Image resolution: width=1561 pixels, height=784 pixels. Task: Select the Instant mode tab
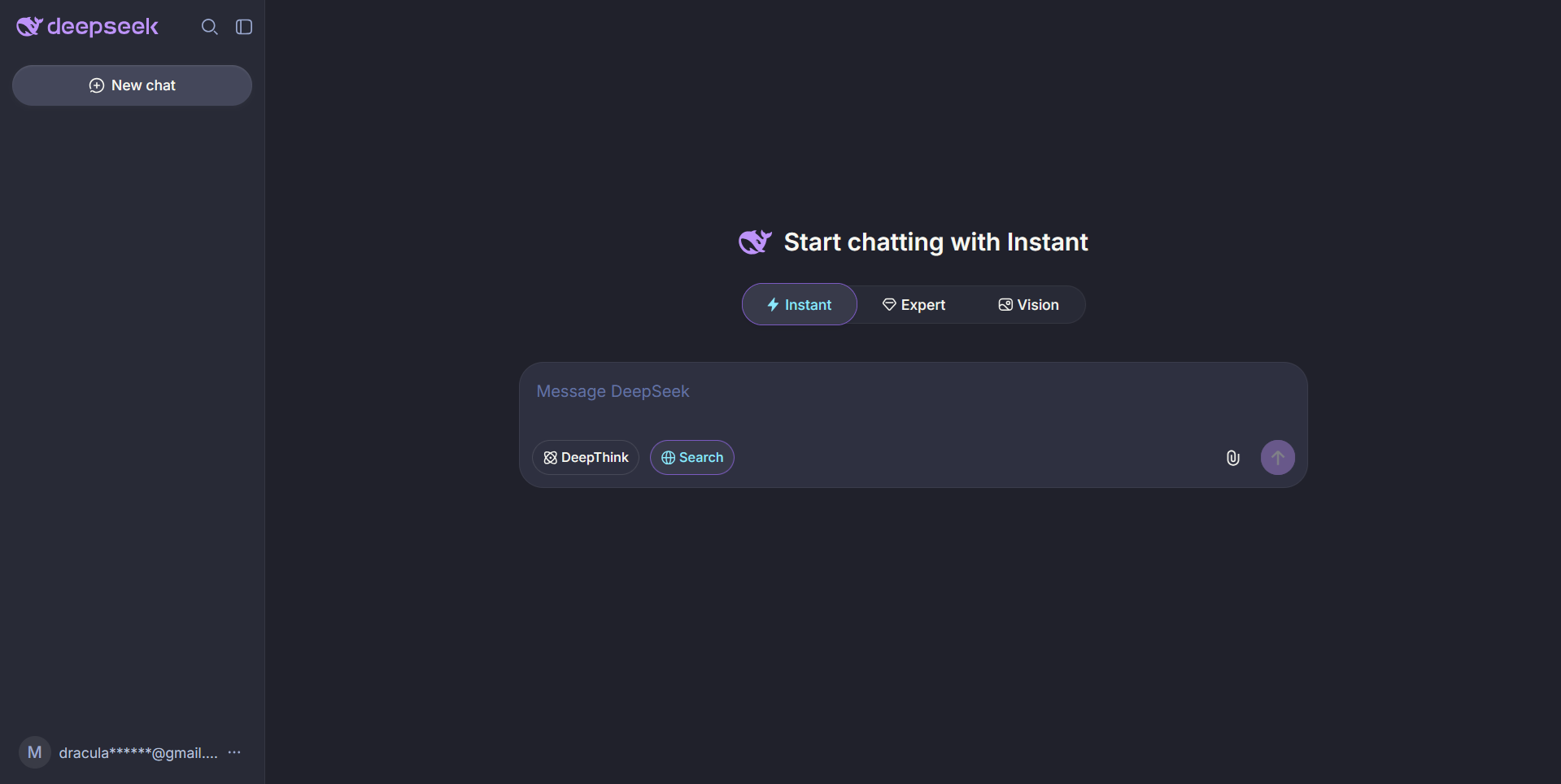[800, 304]
